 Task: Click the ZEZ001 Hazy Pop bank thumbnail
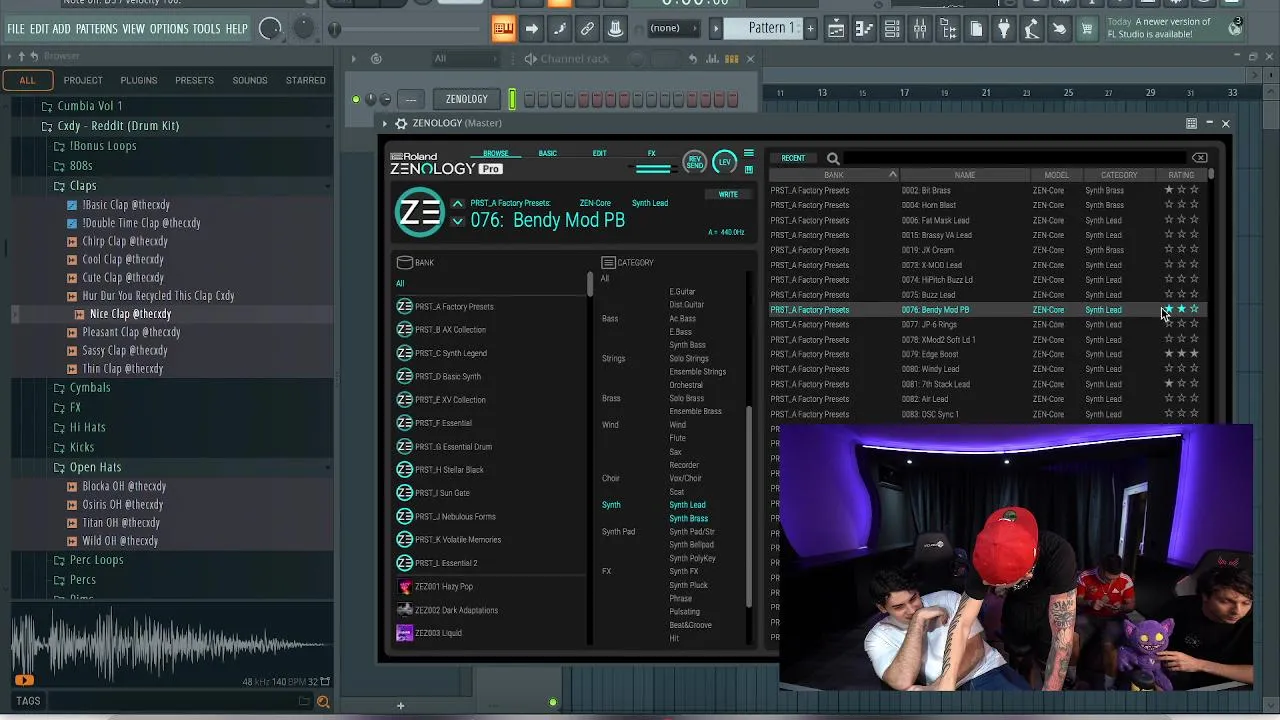[404, 587]
